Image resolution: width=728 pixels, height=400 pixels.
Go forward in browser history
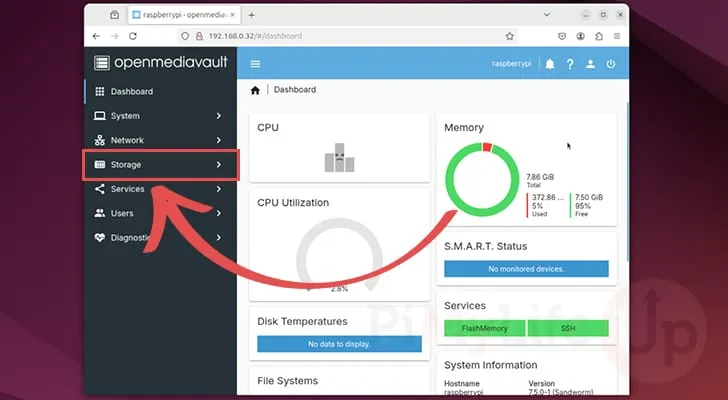tap(115, 36)
